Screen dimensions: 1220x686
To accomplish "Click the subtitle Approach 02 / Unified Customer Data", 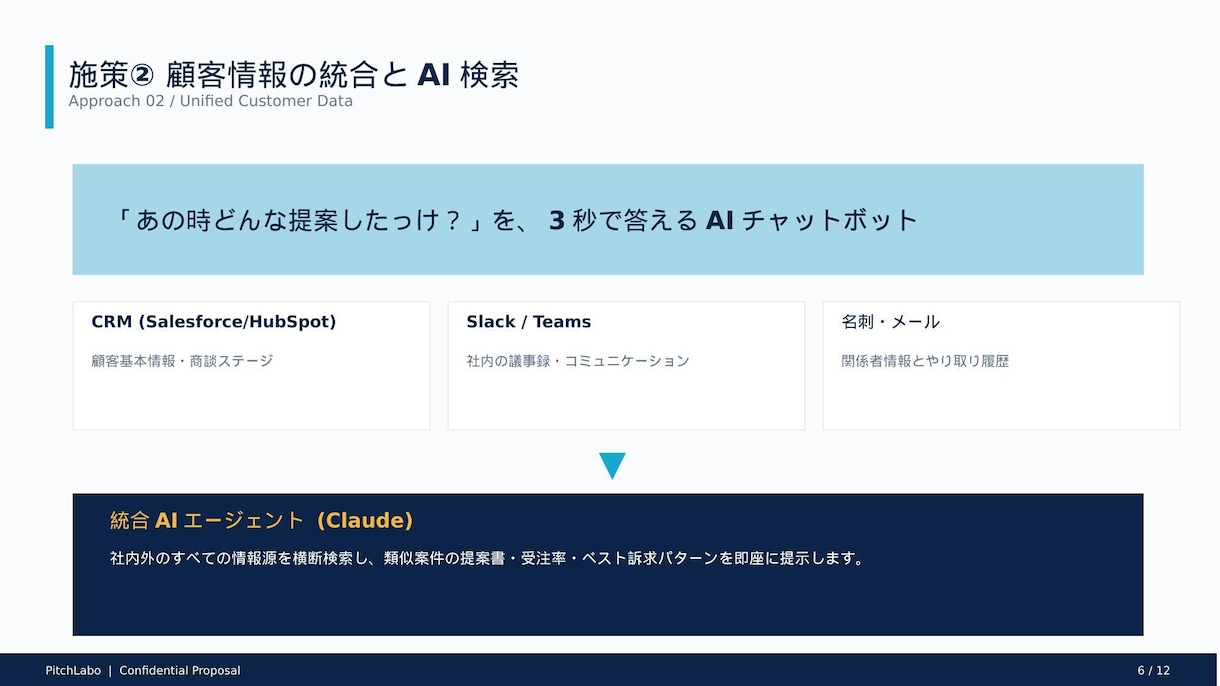I will (x=210, y=101).
